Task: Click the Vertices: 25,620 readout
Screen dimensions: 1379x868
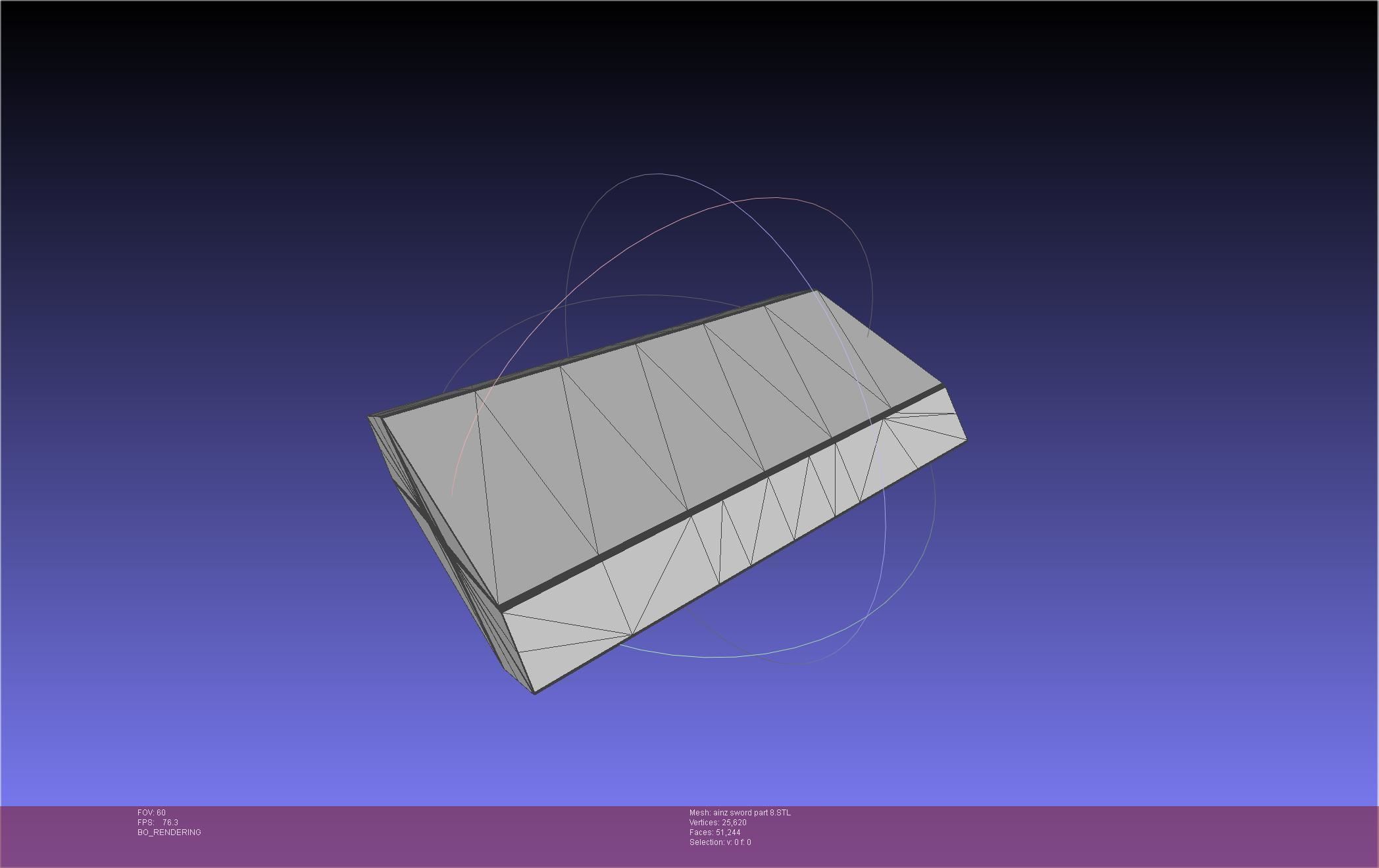Action: tap(718, 823)
